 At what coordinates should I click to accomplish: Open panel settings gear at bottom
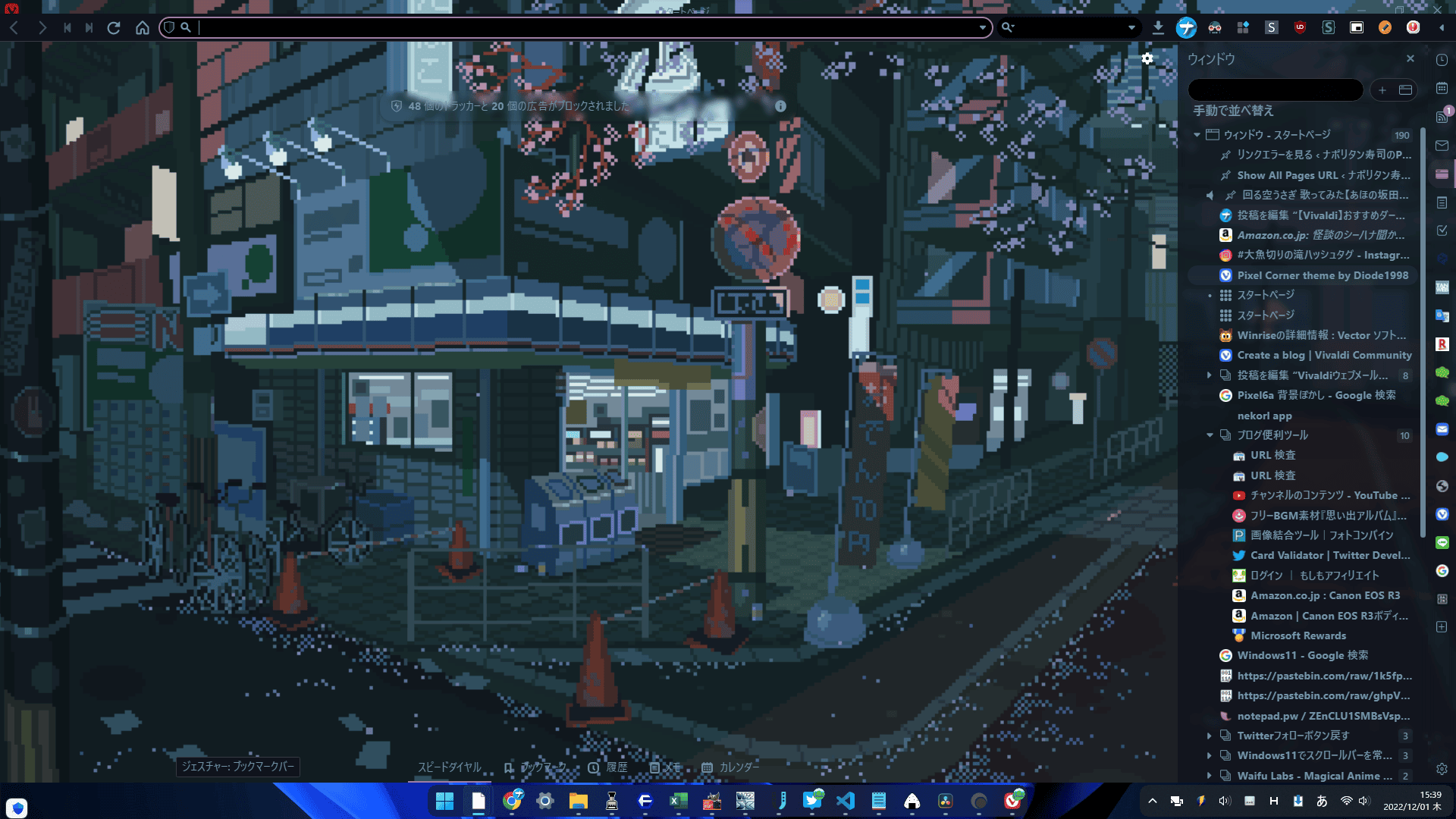1442,769
